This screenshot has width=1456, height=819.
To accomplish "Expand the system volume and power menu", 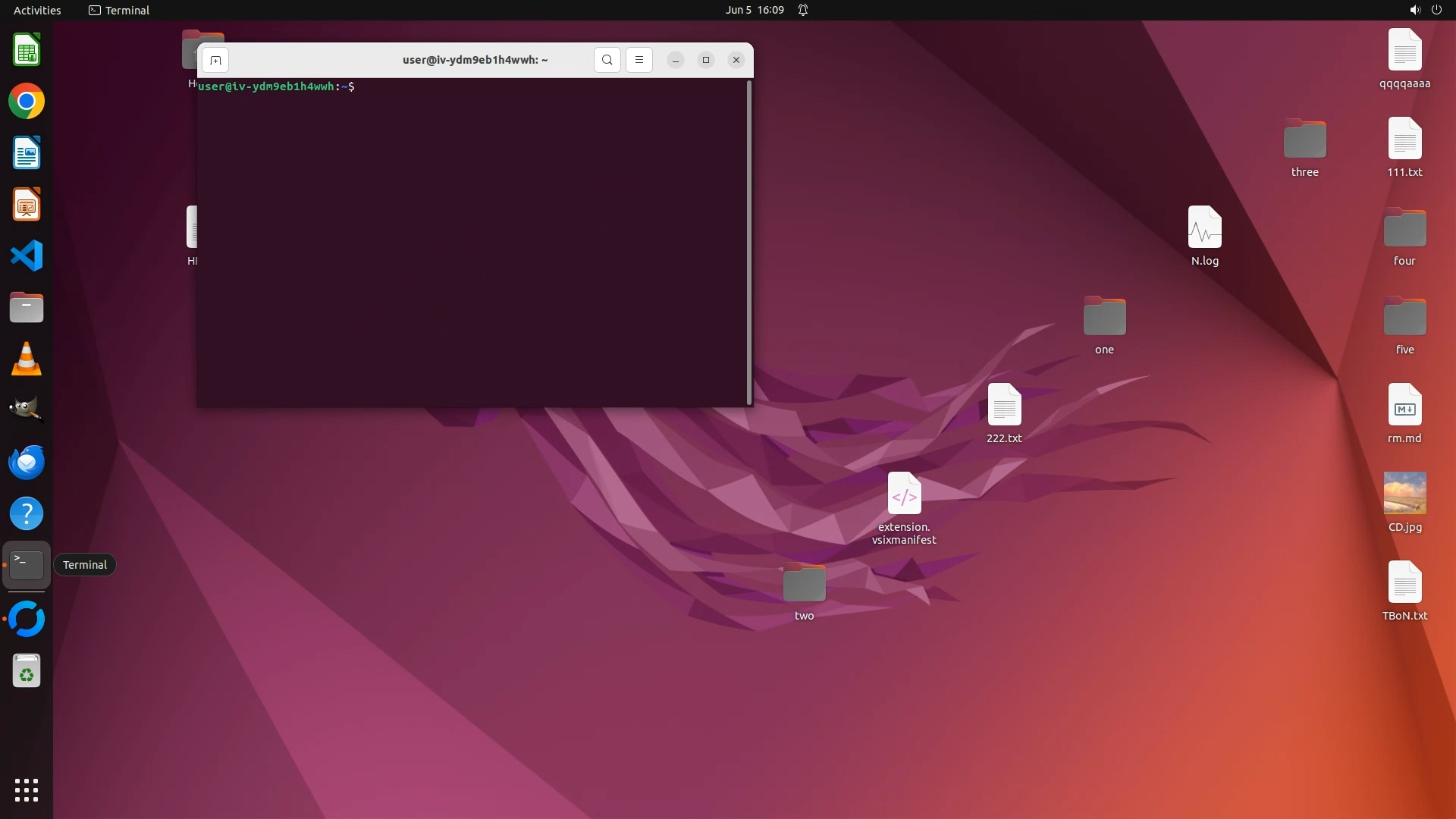I will [x=1425, y=10].
